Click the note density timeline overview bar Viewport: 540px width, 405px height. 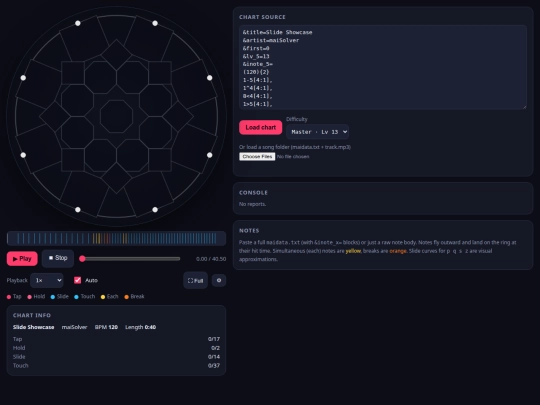pyautogui.click(x=116, y=238)
